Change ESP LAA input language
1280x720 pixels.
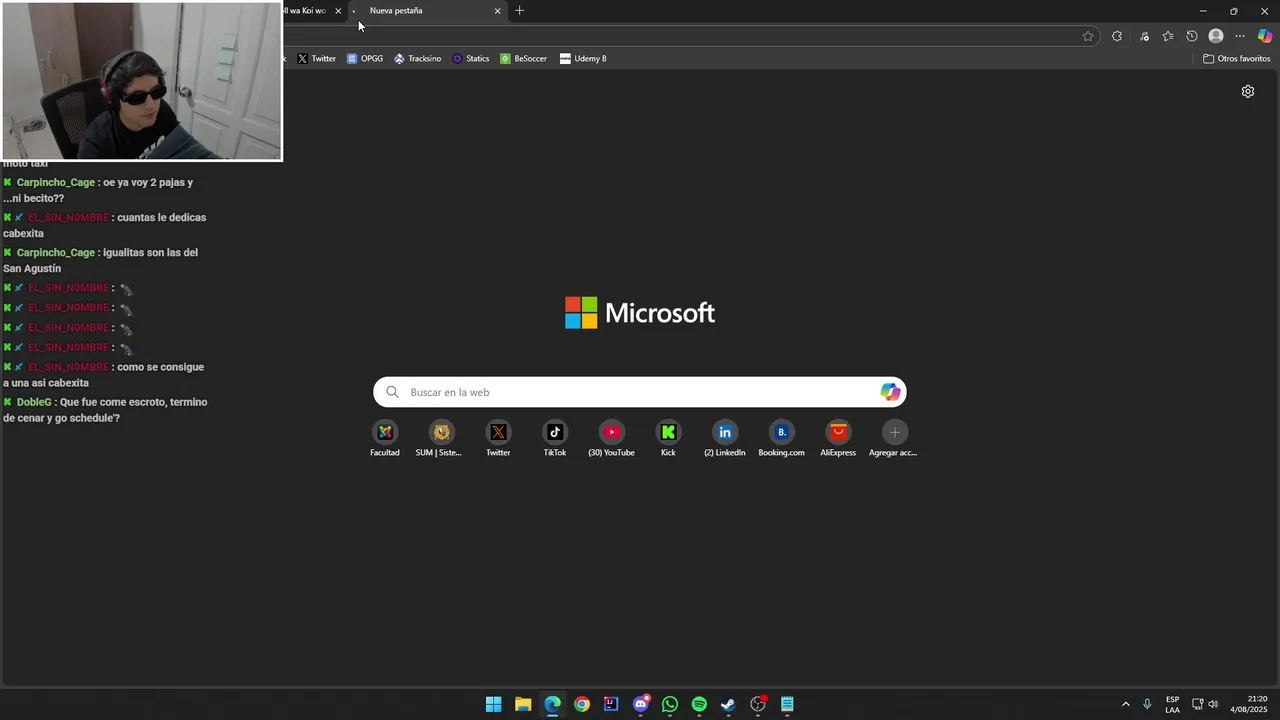tap(1172, 704)
